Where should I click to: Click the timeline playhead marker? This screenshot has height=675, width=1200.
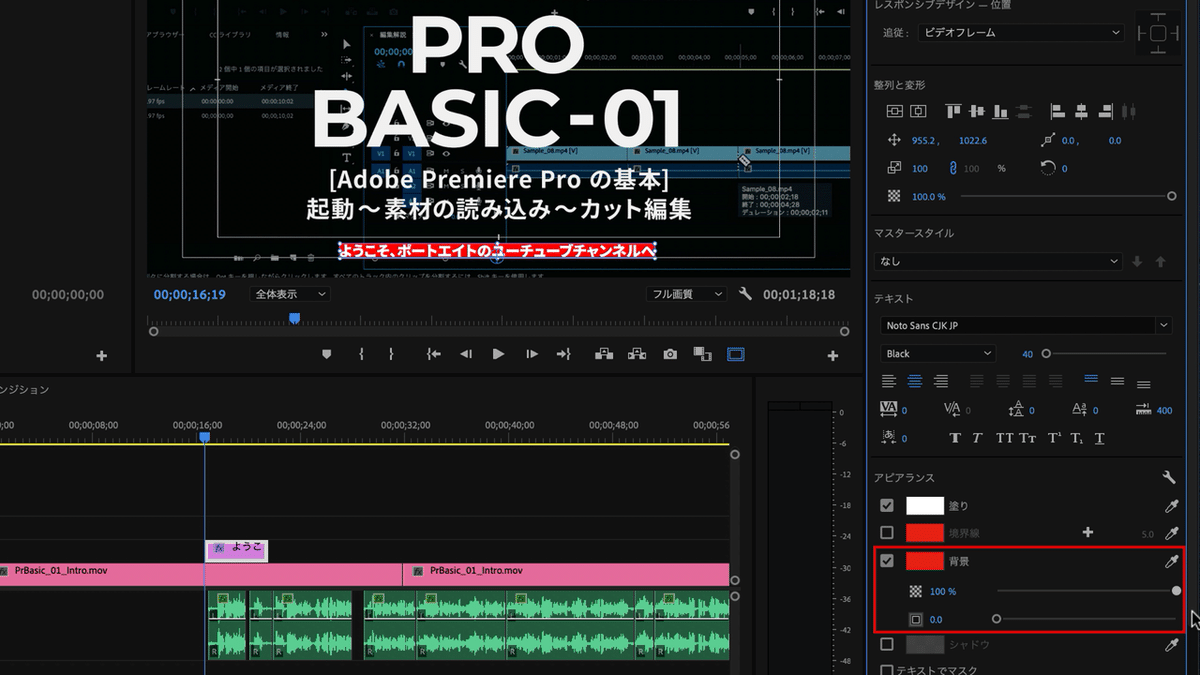coord(204,437)
